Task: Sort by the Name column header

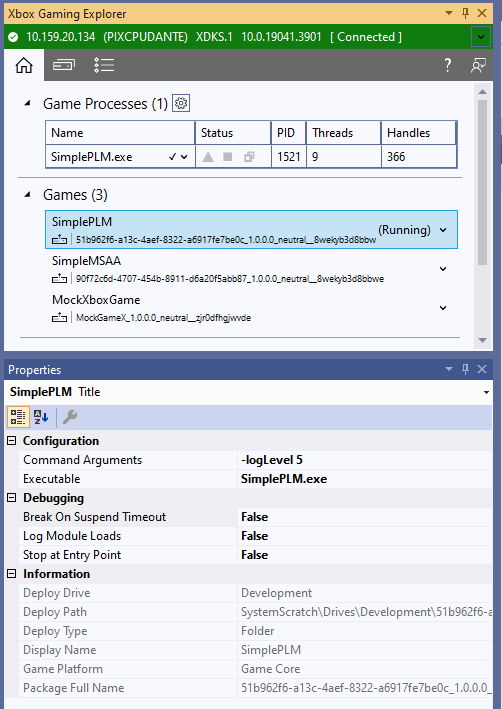Action: 120,133
